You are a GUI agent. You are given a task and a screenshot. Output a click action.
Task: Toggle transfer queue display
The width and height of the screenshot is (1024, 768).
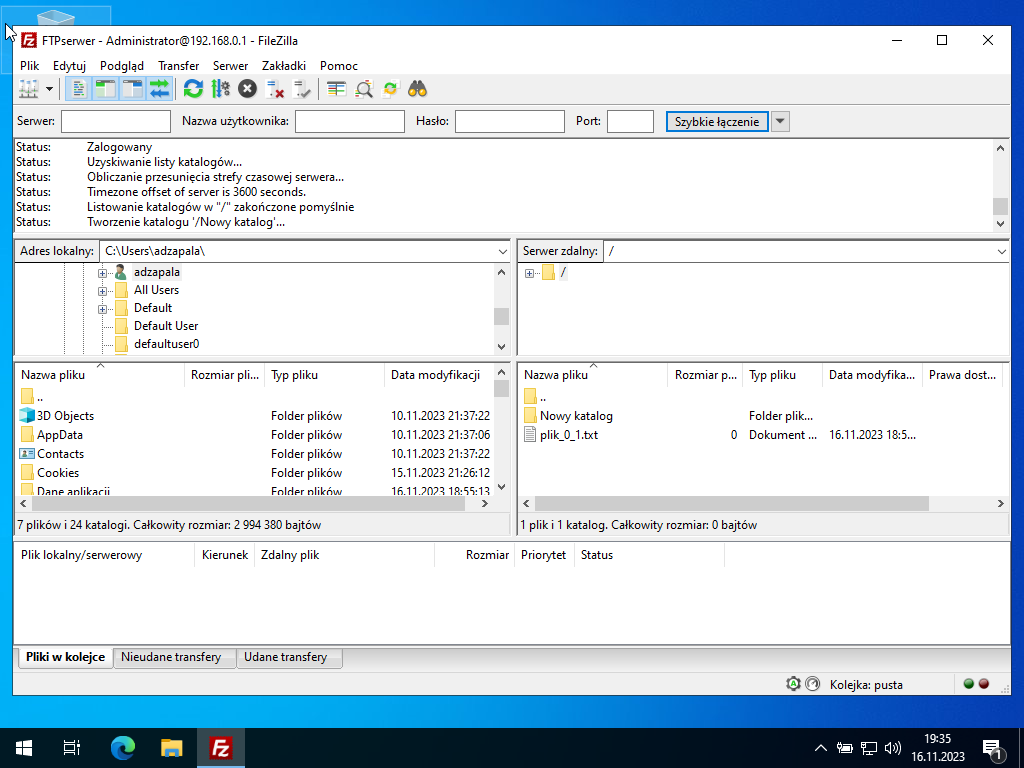(159, 89)
